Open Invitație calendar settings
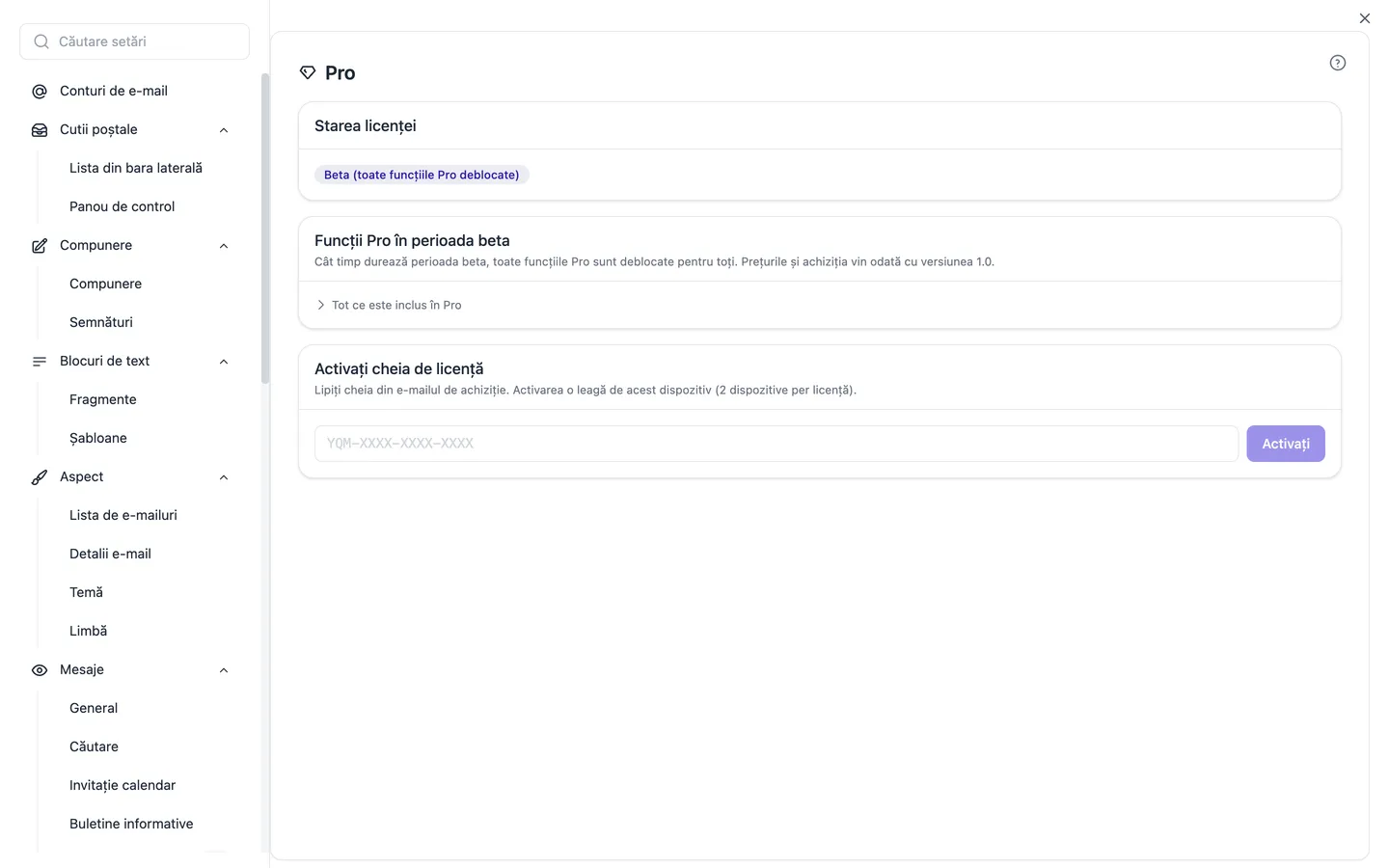The height and width of the screenshot is (868, 1389). (123, 785)
